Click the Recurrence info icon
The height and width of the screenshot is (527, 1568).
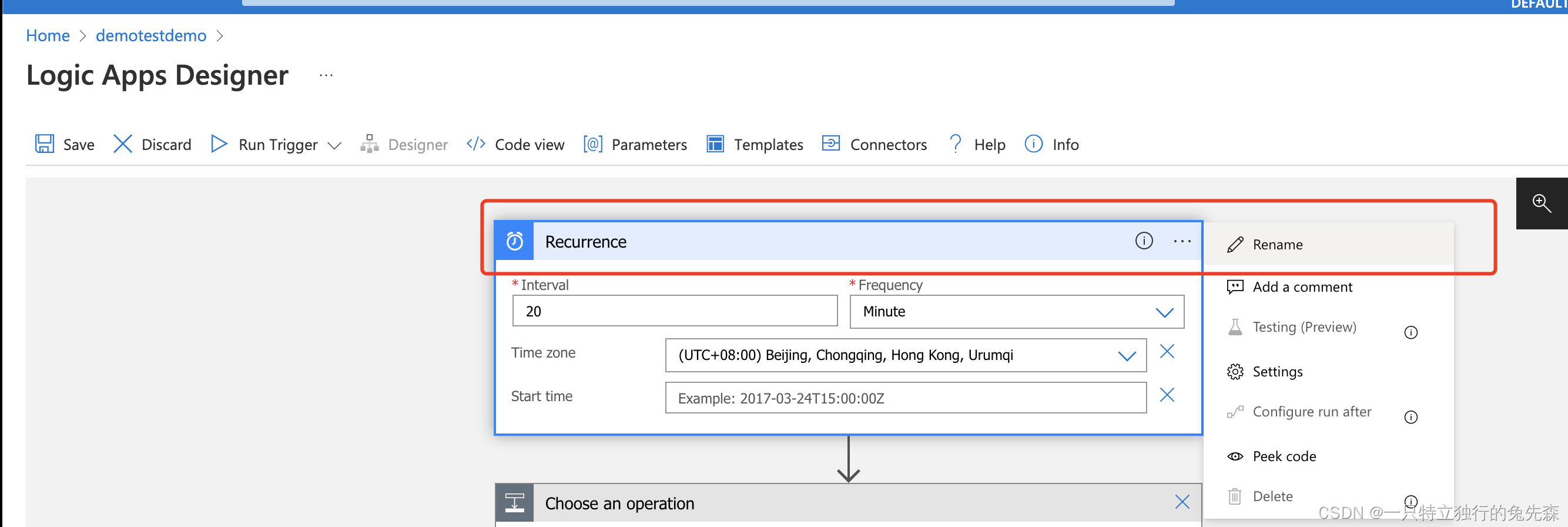(x=1144, y=241)
